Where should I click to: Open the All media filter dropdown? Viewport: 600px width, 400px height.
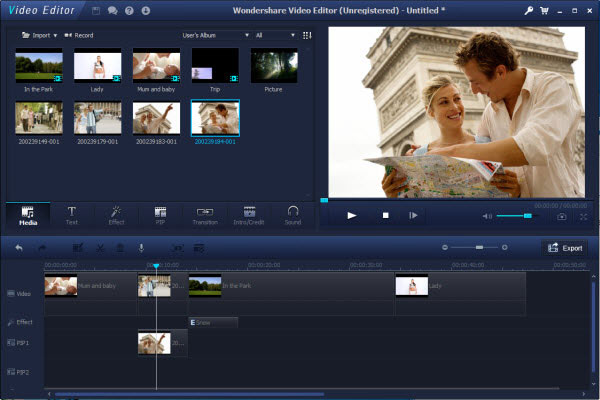pos(275,35)
